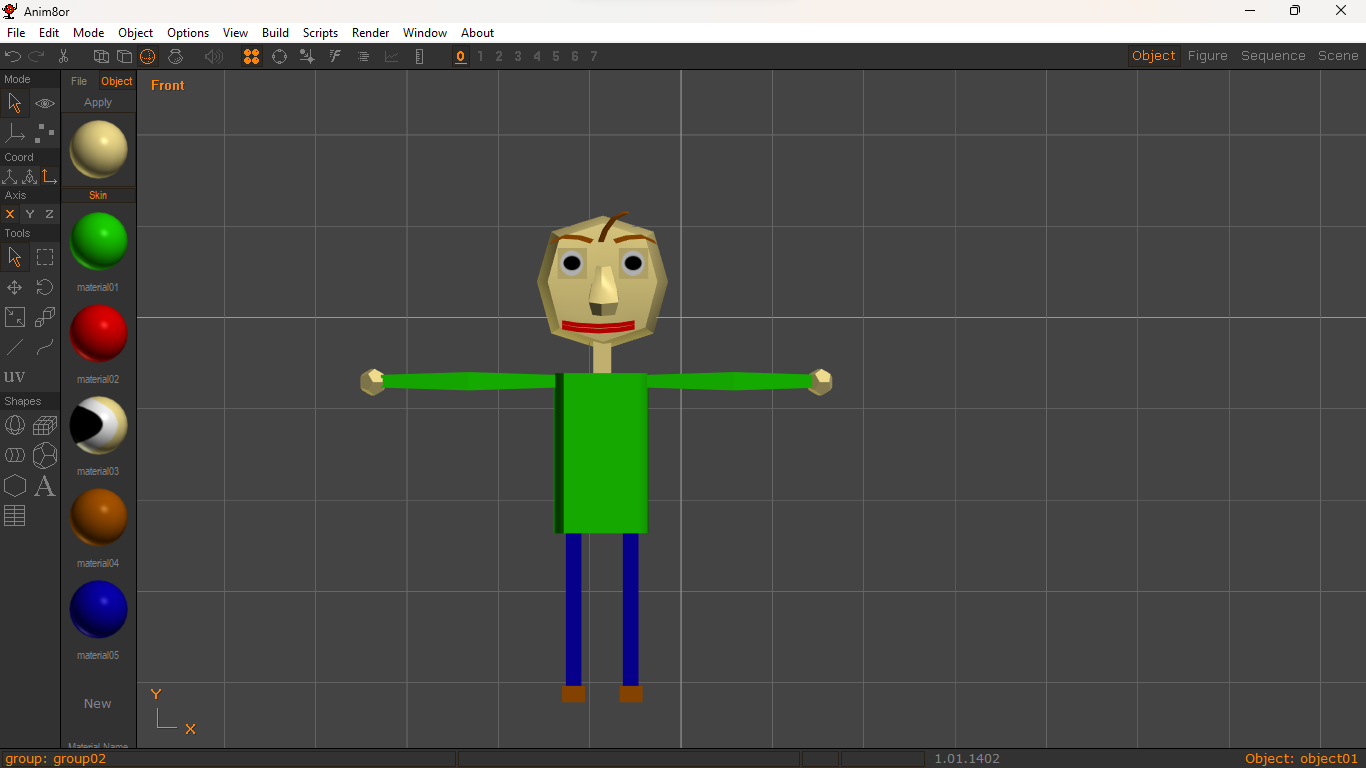Activate the rotate tool under Tools

[44, 287]
